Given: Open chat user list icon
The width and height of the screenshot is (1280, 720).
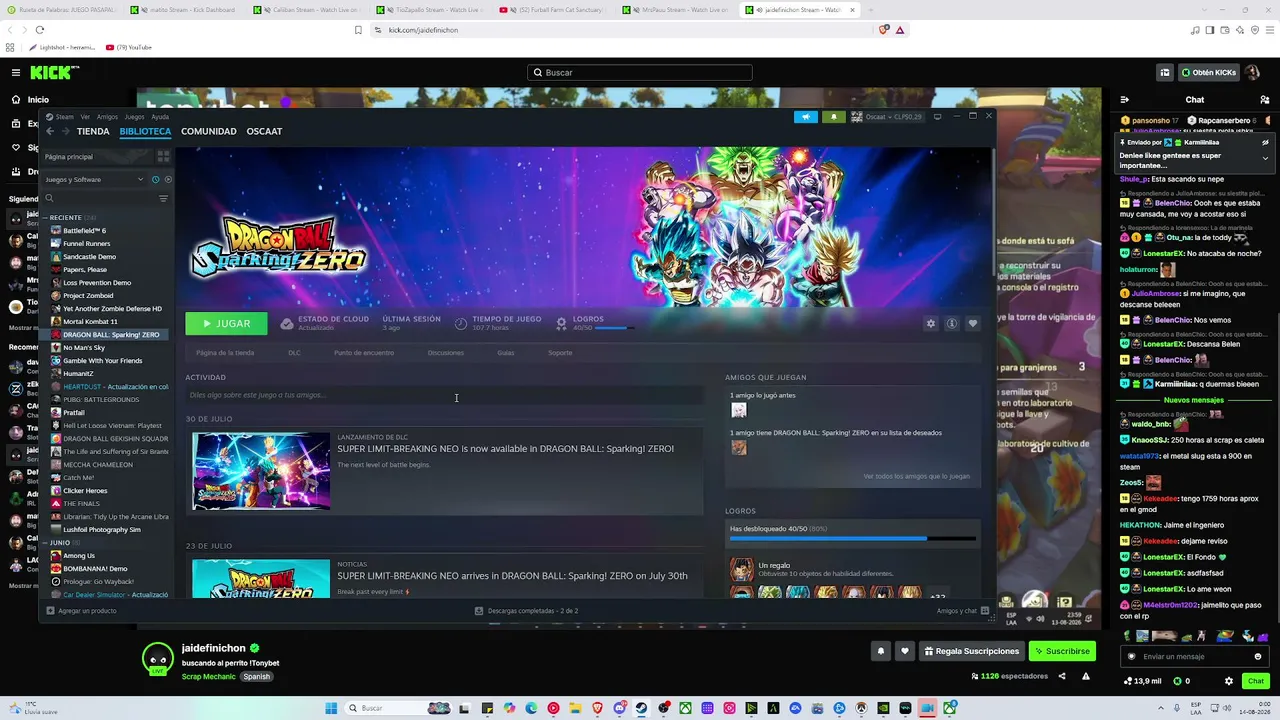Looking at the screenshot, I should tap(1264, 100).
